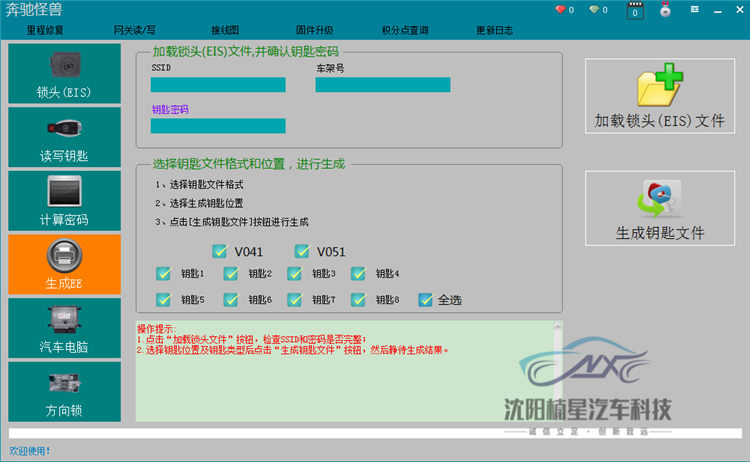Open the 固件升级 firmware upgrade menu
The image size is (750, 462).
tap(342, 31)
